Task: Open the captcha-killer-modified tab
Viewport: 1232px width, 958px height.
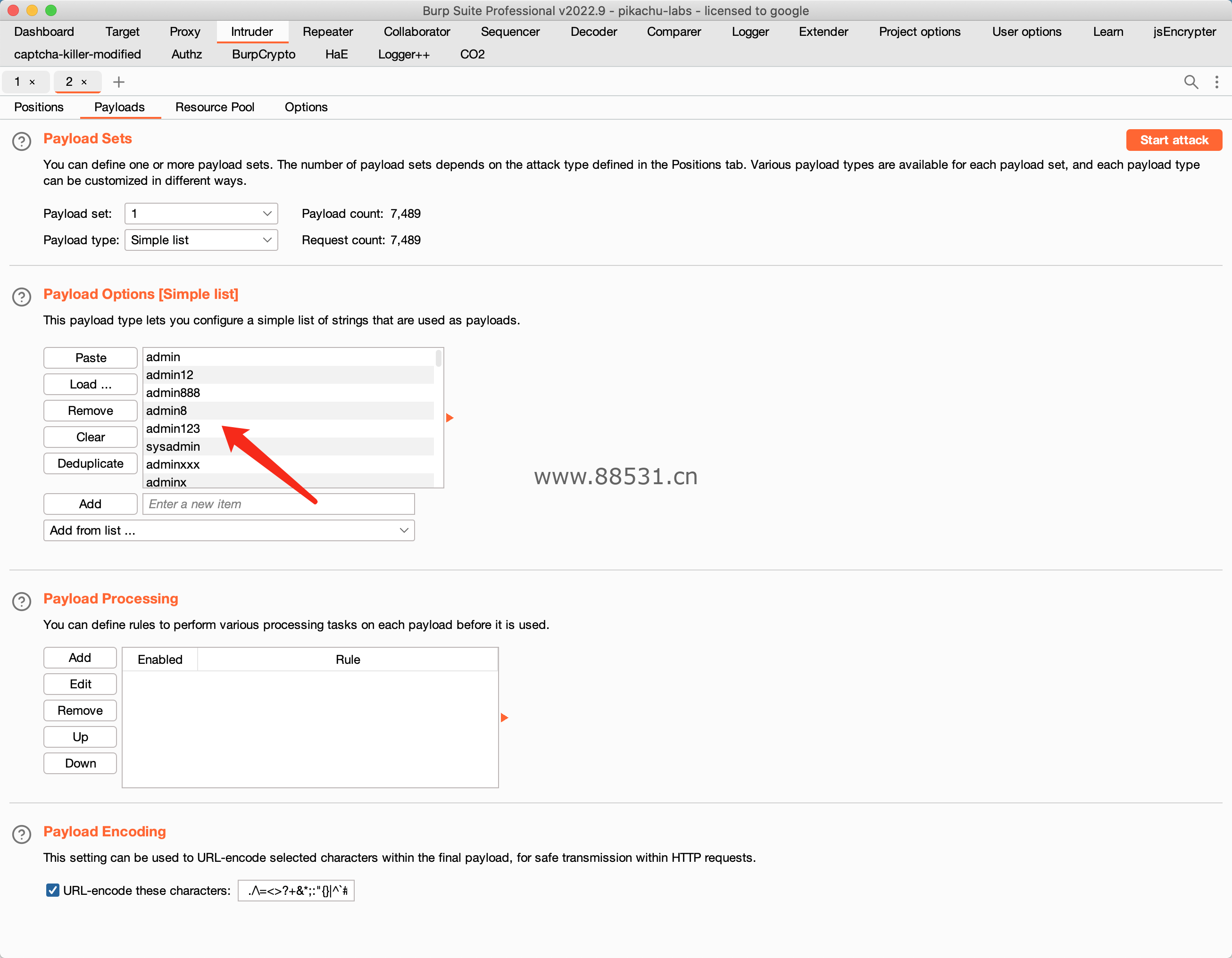Action: tap(77, 54)
